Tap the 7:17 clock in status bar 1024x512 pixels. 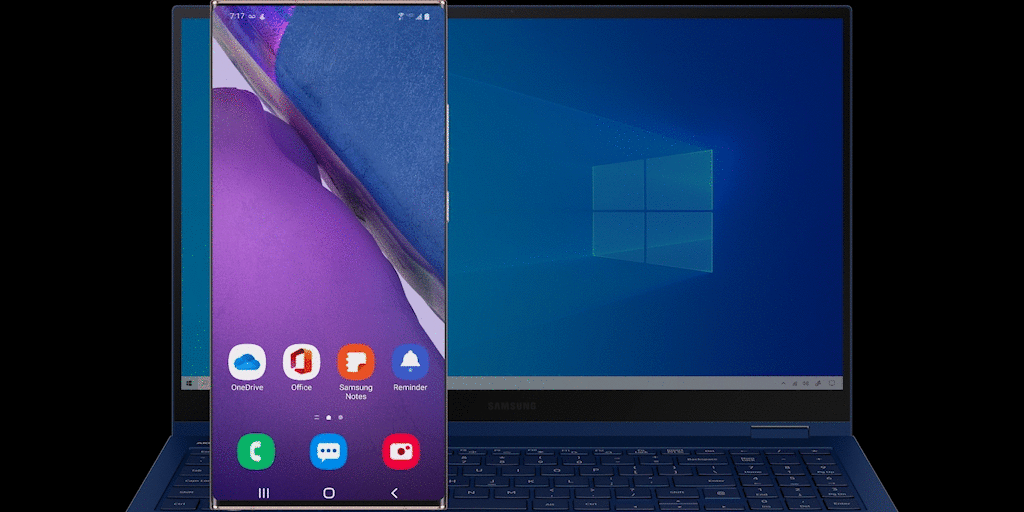237,16
